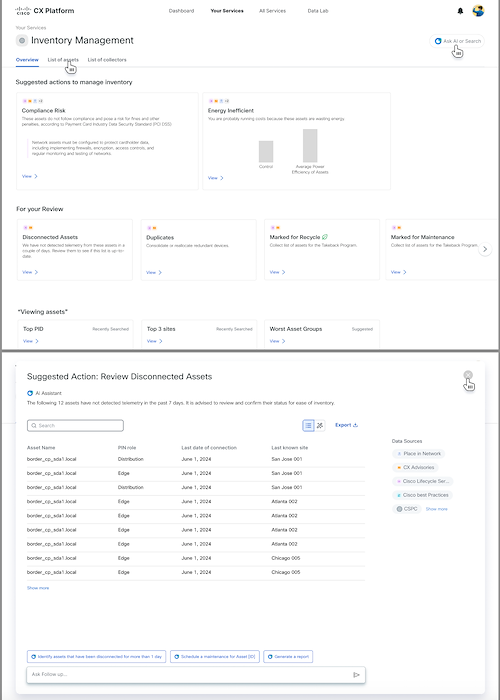Go to the Dashboard tab

pos(181,11)
